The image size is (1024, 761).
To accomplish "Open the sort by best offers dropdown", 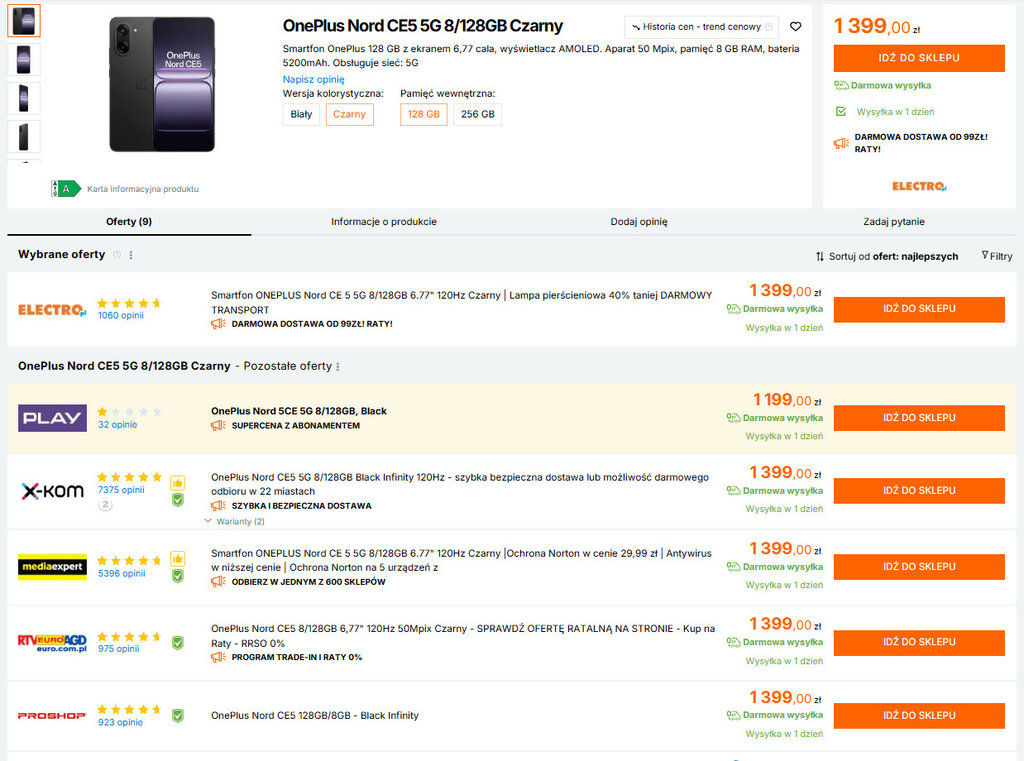I will (x=886, y=257).
